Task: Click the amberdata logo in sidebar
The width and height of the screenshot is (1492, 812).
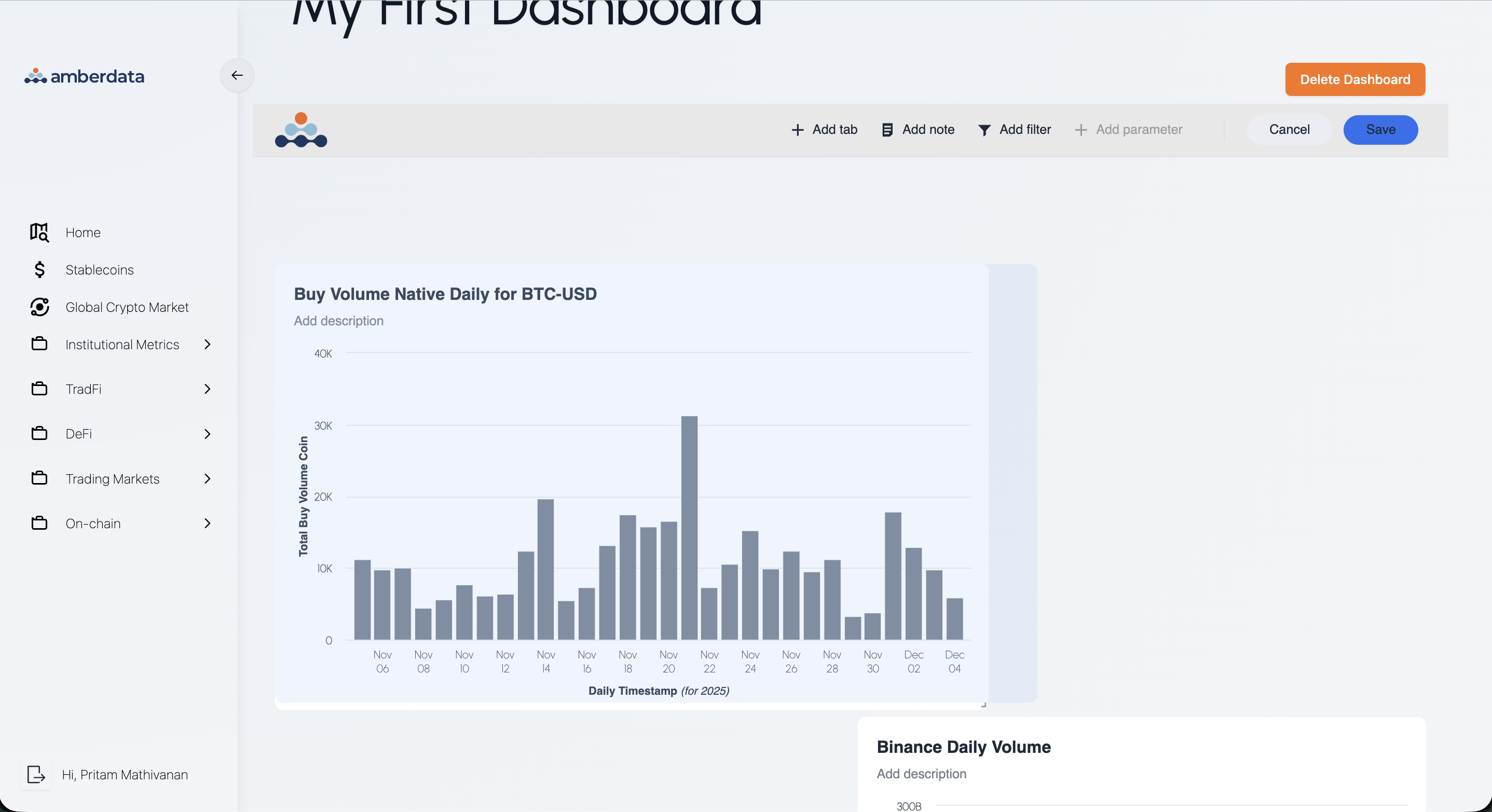Action: 85,76
